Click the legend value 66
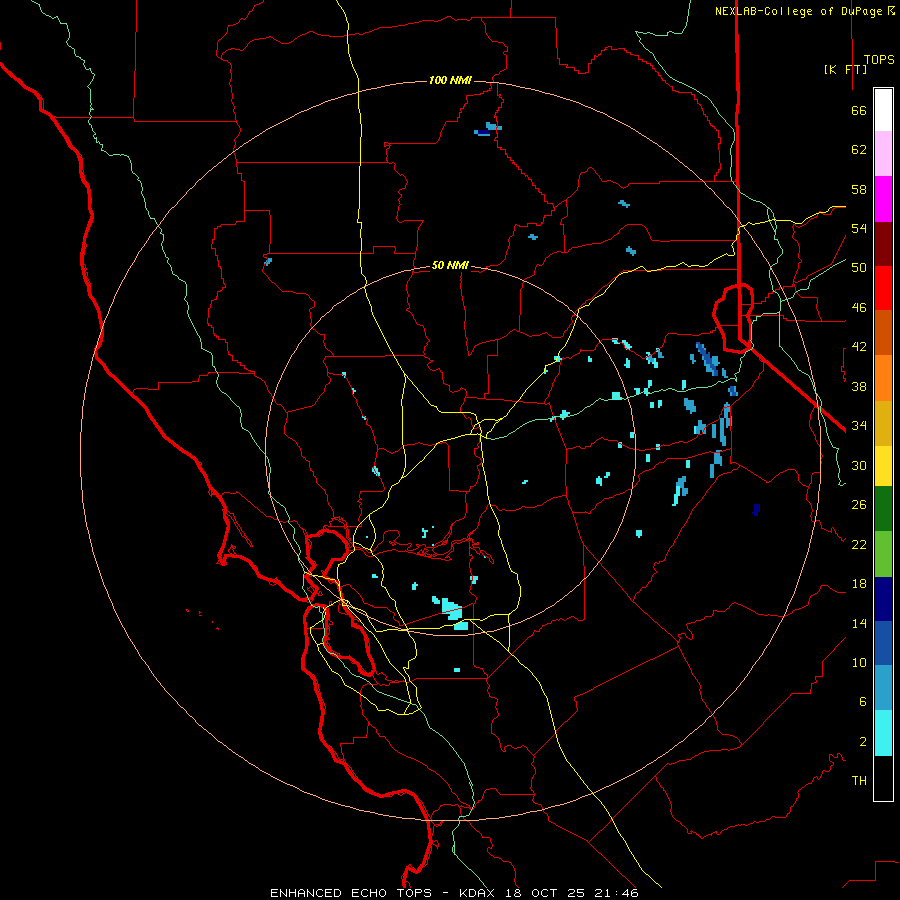Viewport: 900px width, 900px height. point(859,110)
